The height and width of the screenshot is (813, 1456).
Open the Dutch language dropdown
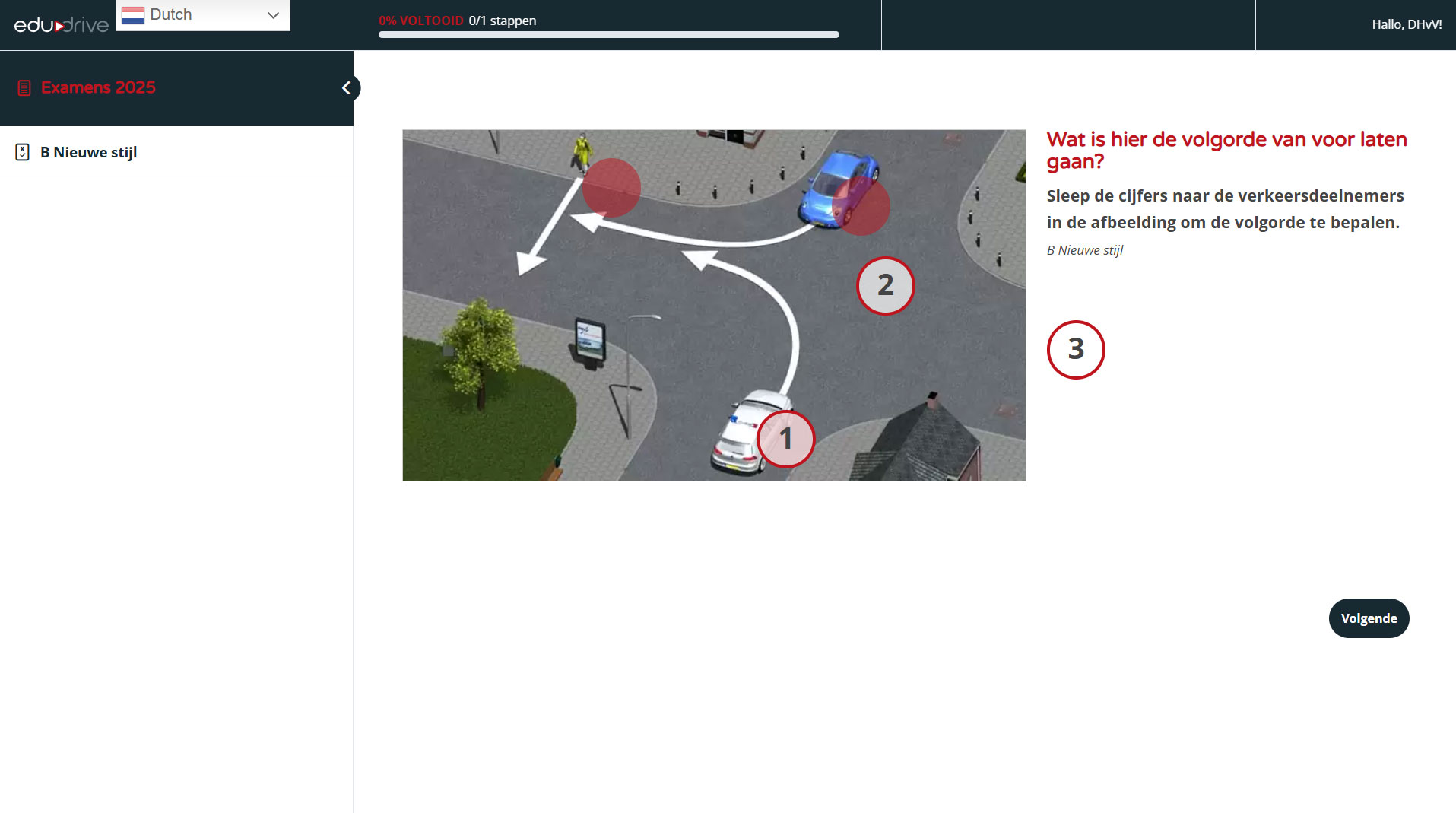click(x=202, y=15)
